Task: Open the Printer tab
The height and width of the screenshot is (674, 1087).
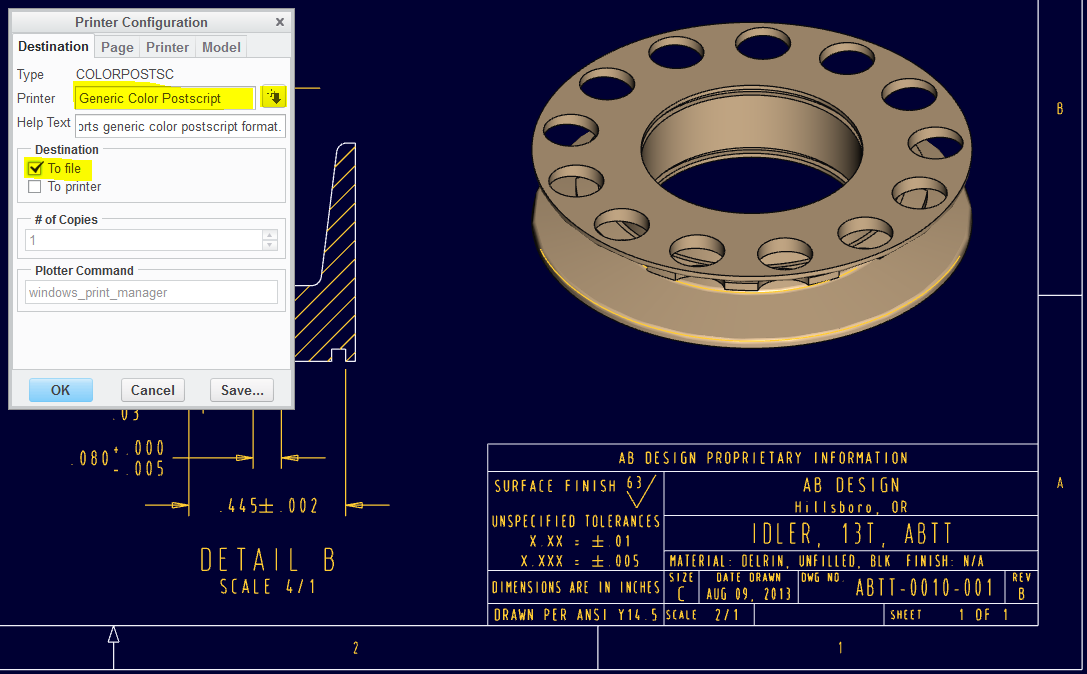Action: pos(167,47)
